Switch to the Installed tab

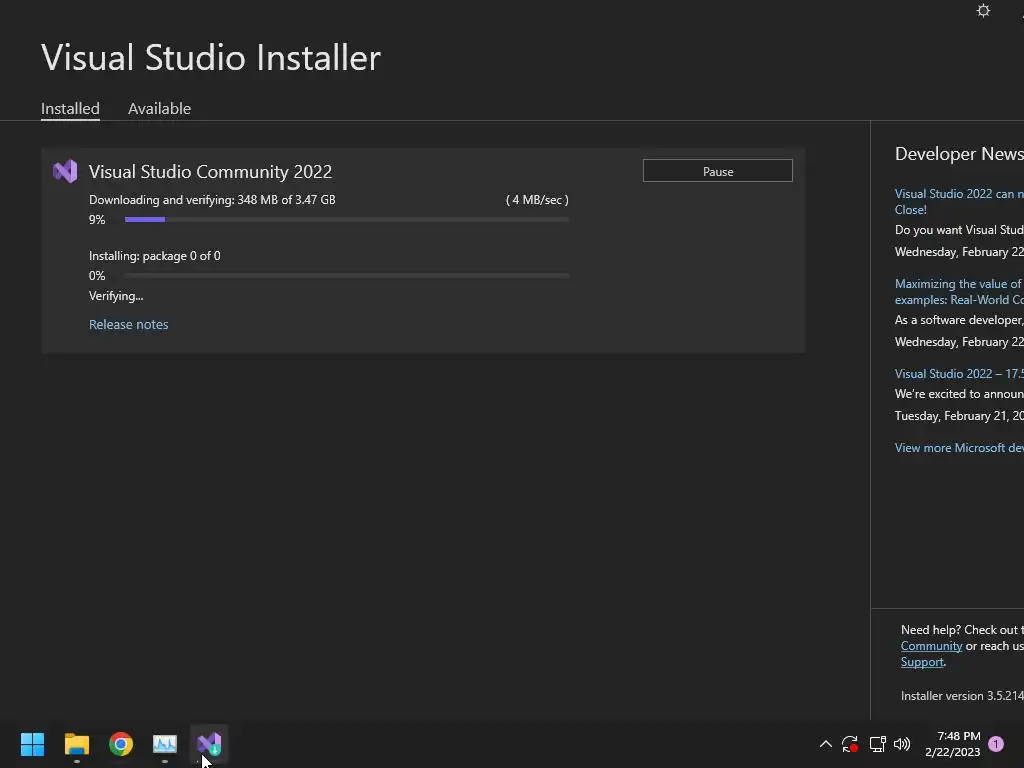point(70,108)
